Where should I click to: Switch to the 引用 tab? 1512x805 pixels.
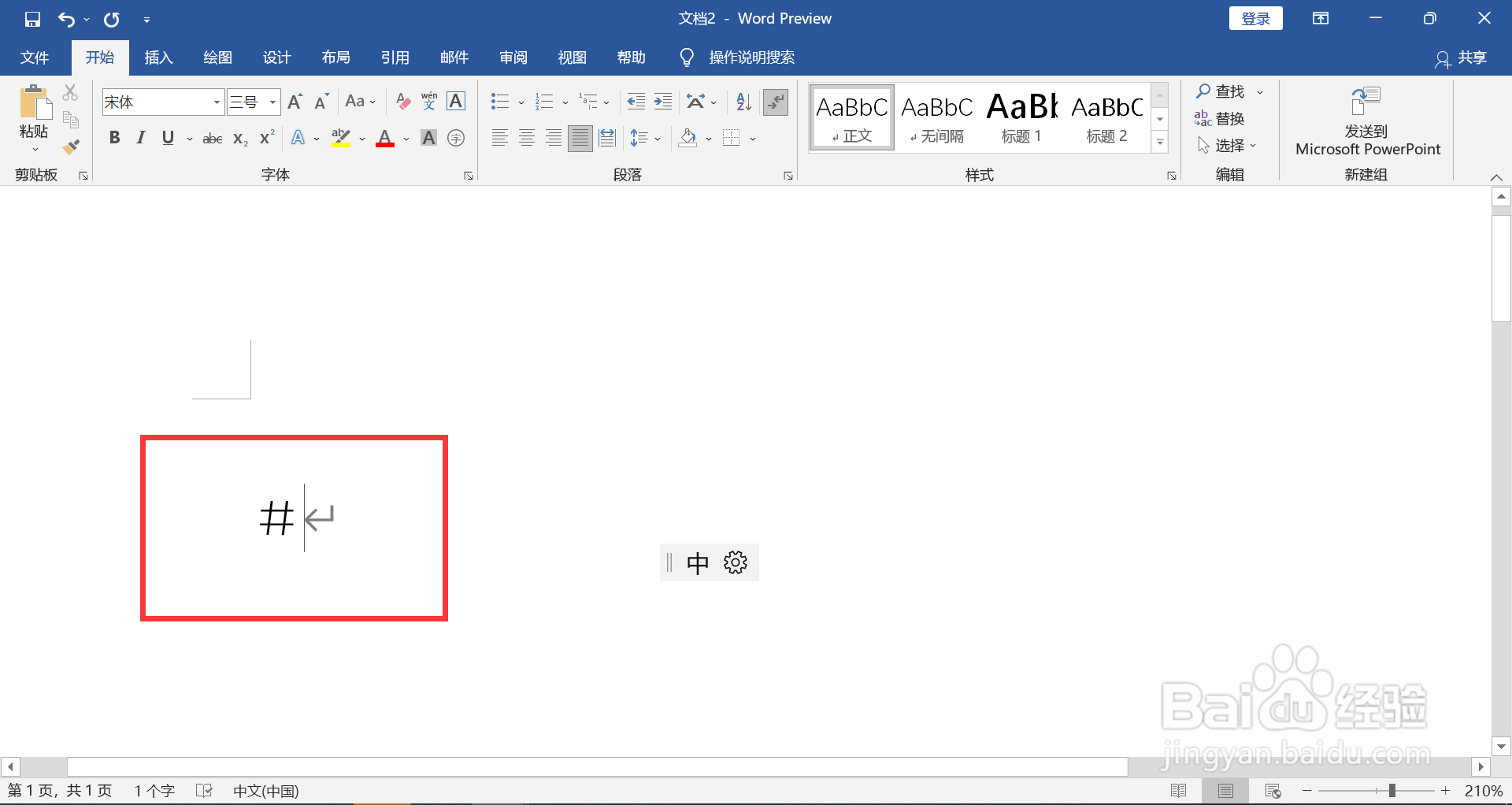[395, 57]
